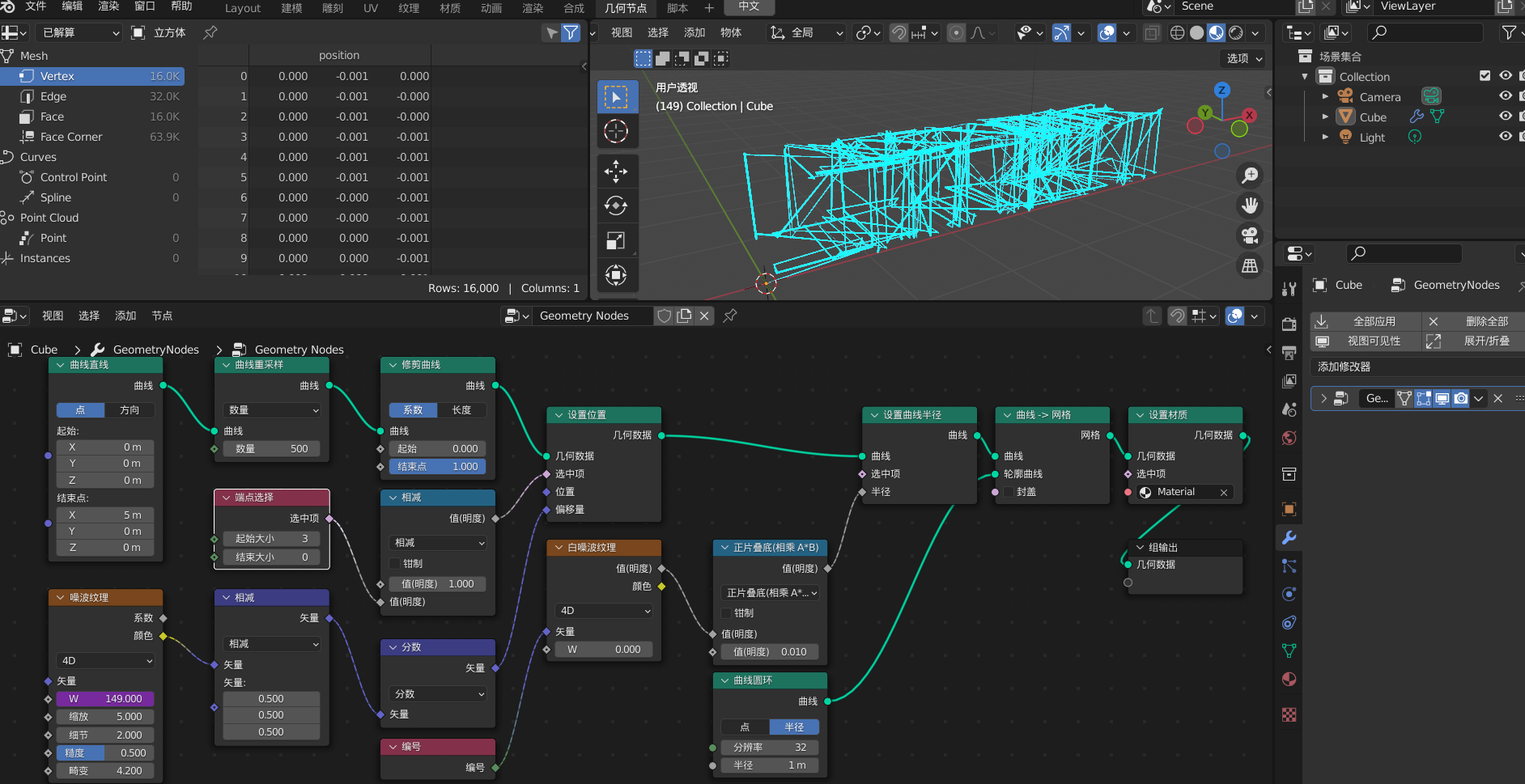Expand the Camera item in outliner
Image resolution: width=1525 pixels, height=784 pixels.
[x=1325, y=96]
